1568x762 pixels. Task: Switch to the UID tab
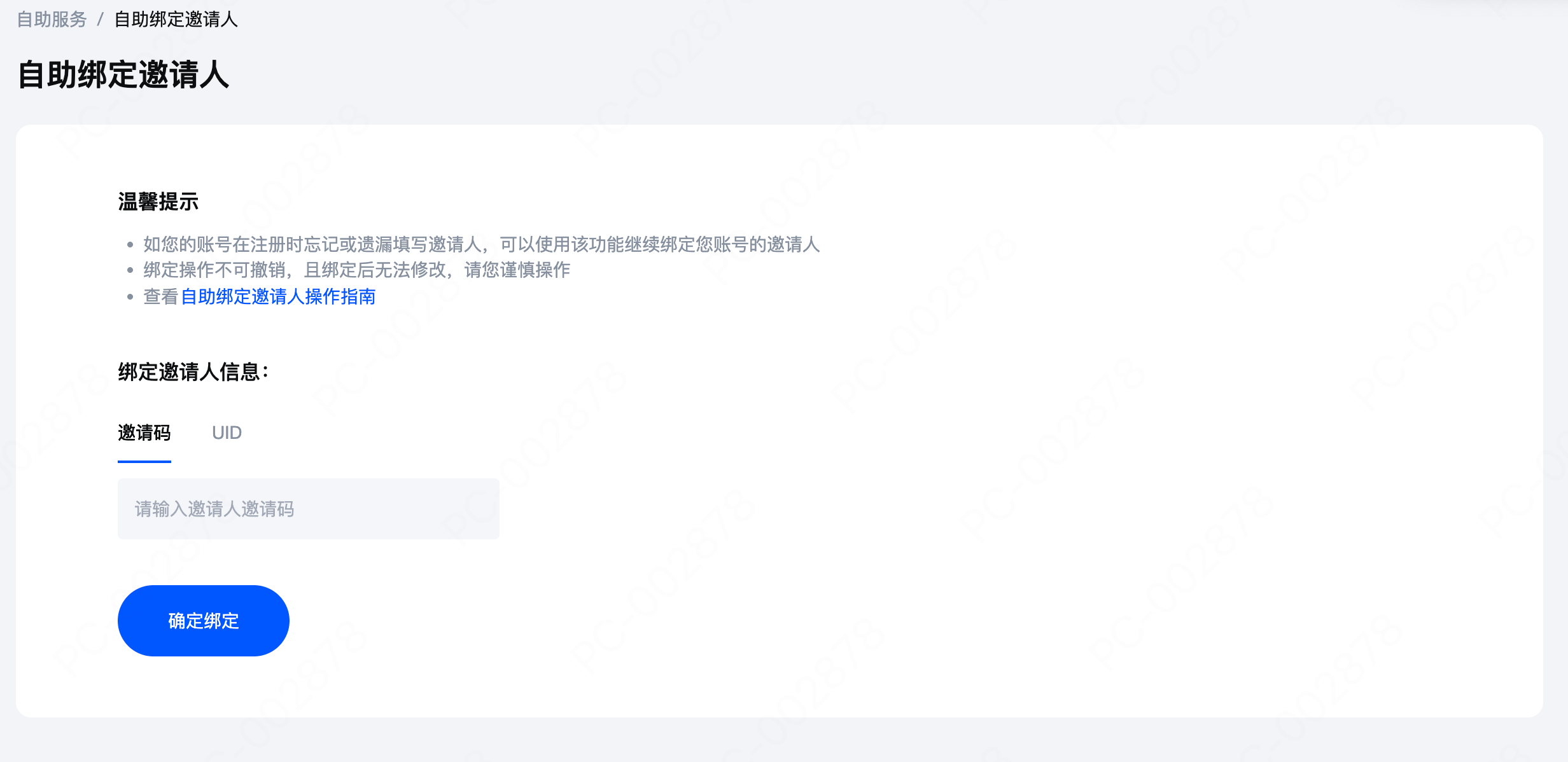coord(227,433)
